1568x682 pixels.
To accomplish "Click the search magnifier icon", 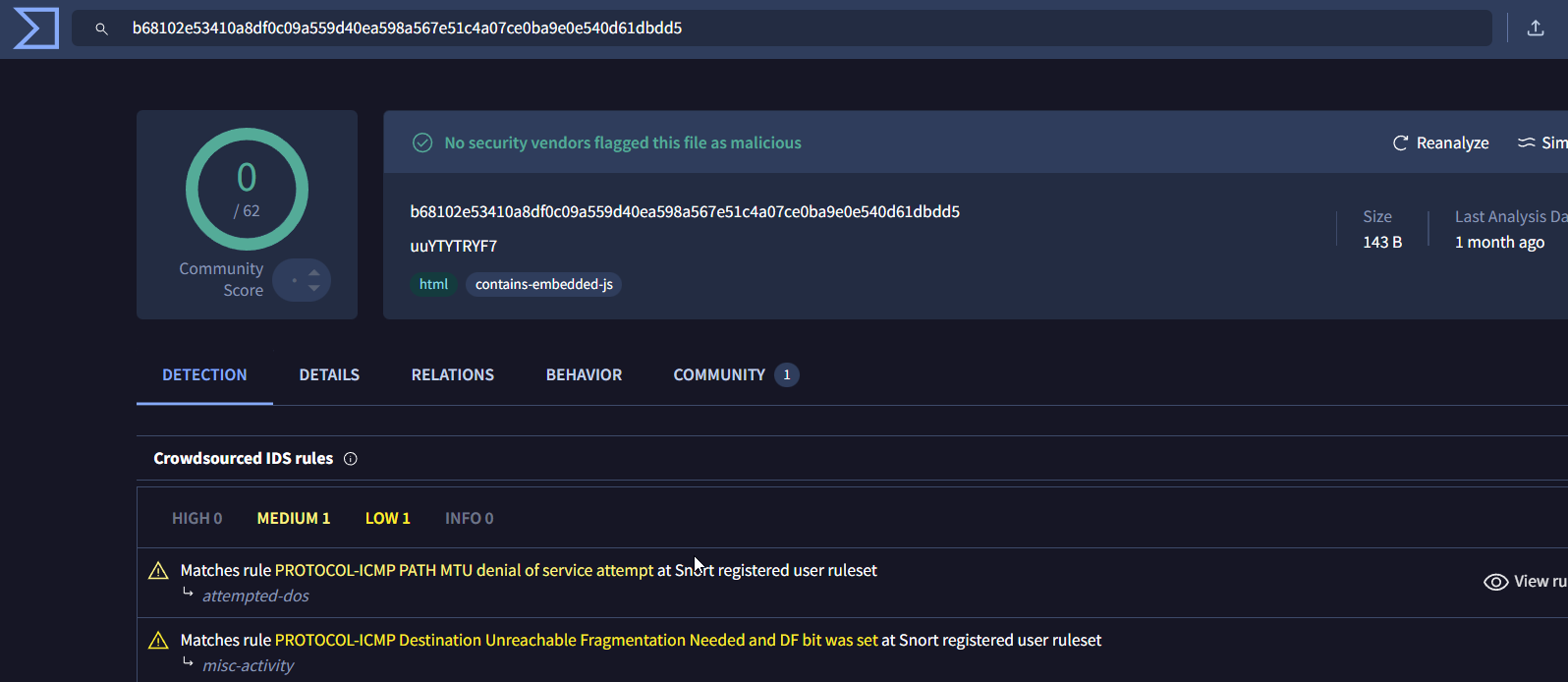I will 101,28.
